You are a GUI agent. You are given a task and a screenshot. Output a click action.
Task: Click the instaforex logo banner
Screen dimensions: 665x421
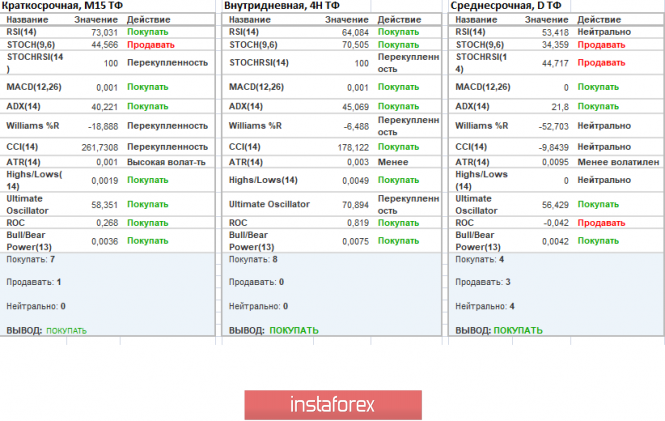pos(333,405)
